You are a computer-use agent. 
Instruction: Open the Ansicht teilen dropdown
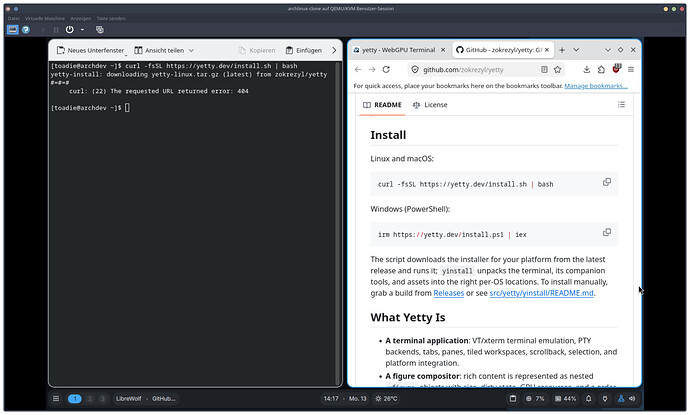pos(164,50)
